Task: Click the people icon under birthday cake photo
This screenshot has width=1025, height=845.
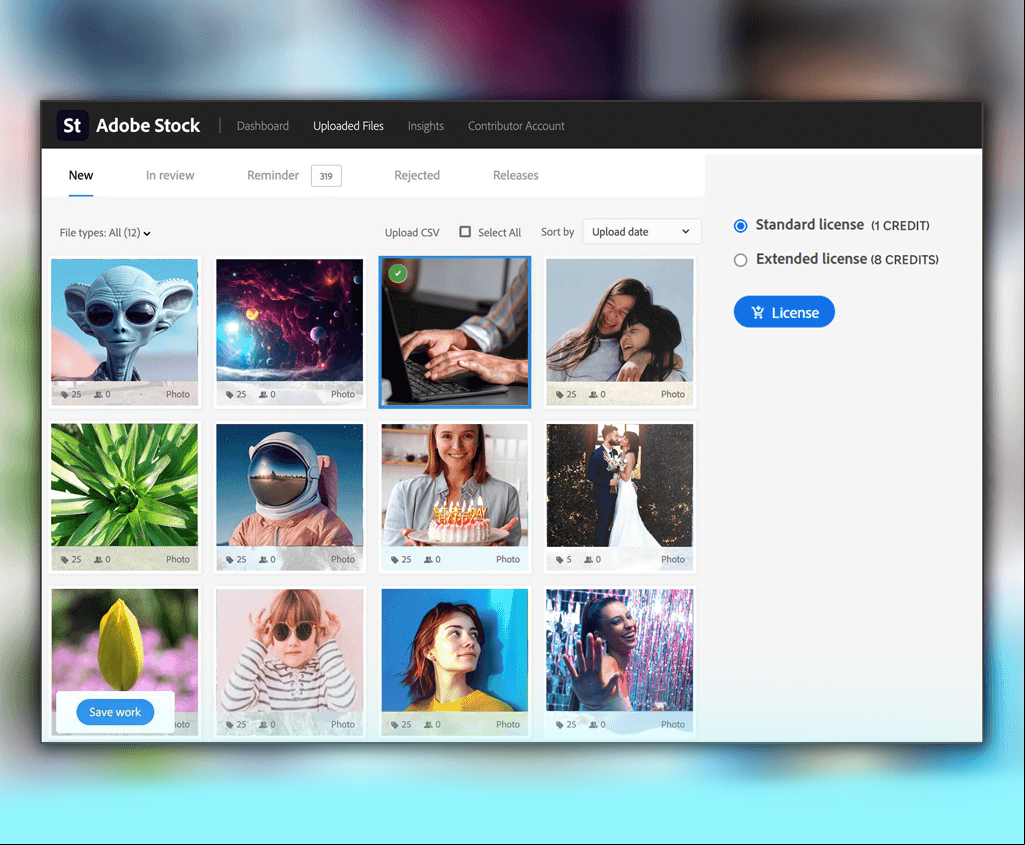Action: (428, 560)
